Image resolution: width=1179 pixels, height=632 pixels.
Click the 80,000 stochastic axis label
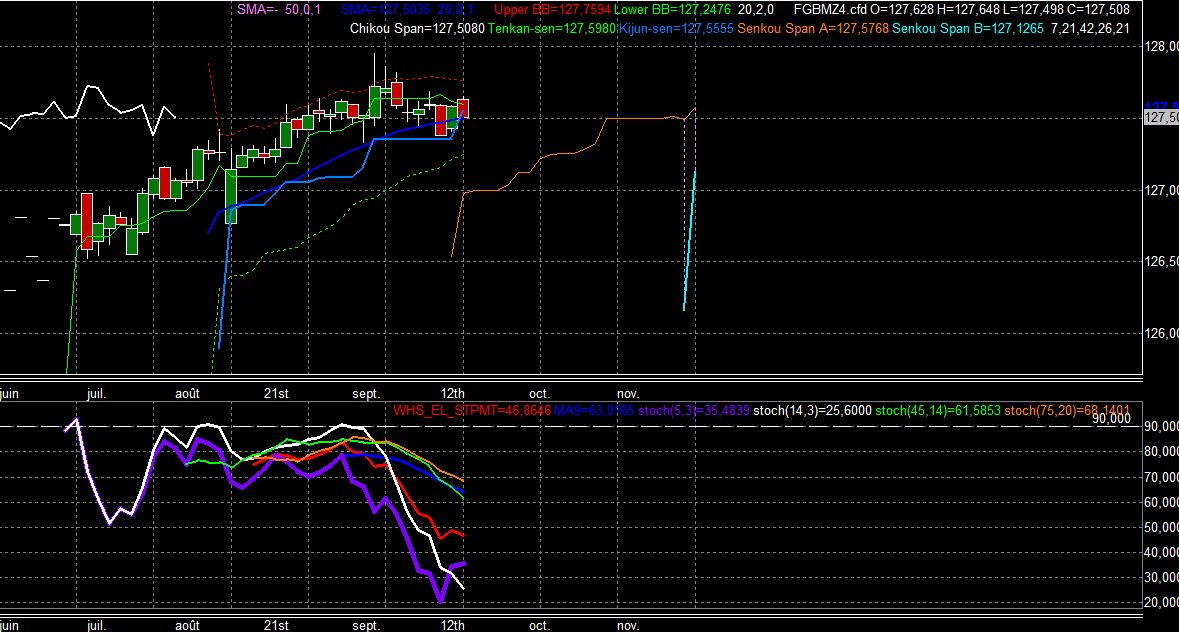[1161, 452]
